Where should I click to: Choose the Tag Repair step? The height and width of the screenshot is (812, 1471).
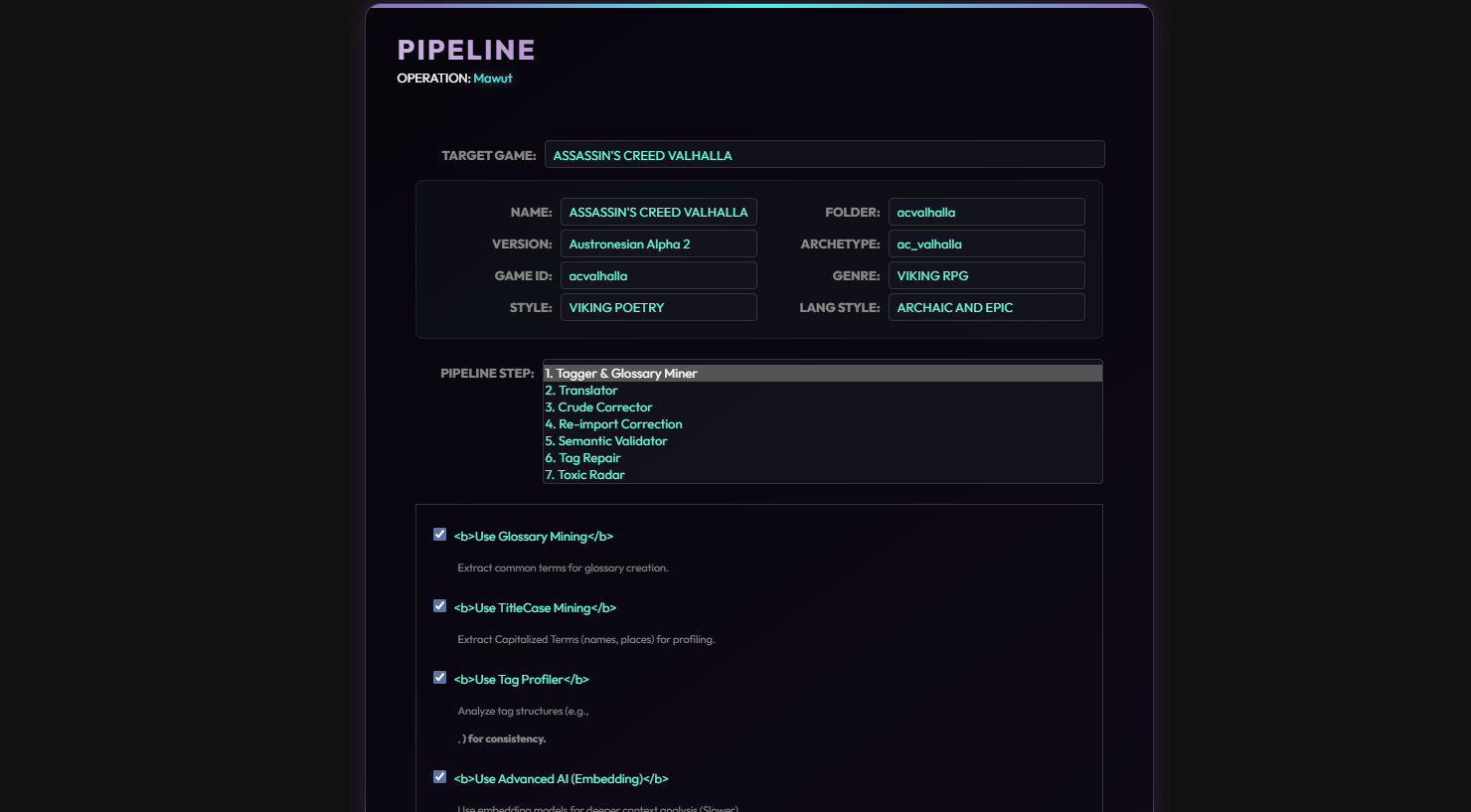pos(822,458)
